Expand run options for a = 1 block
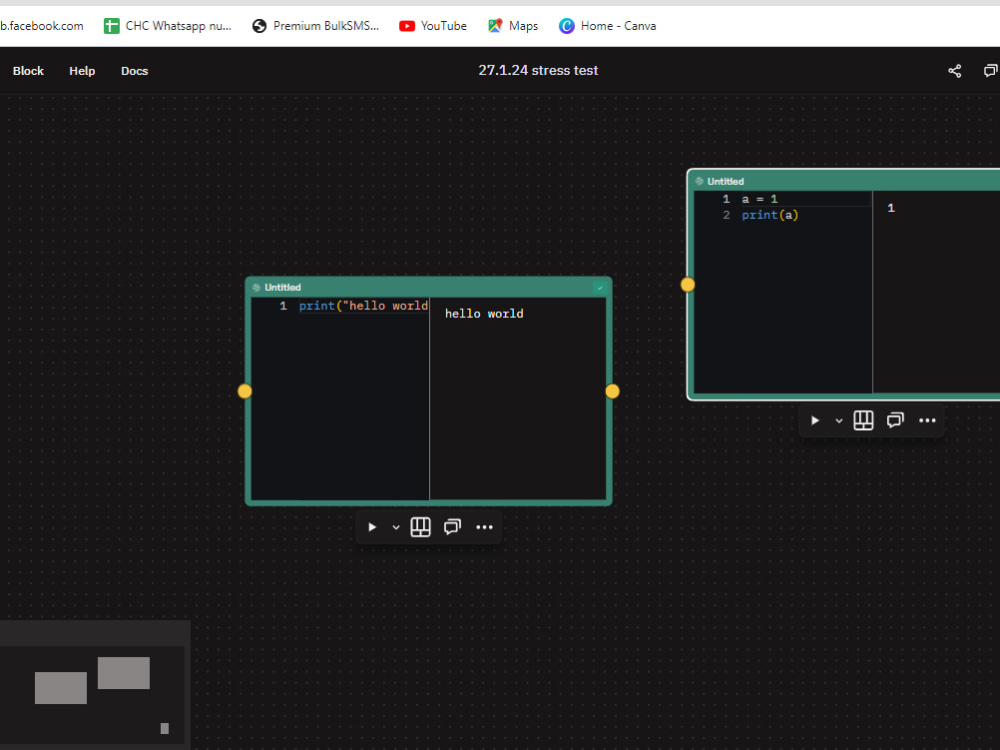The width and height of the screenshot is (1000, 750). pyautogui.click(x=839, y=421)
